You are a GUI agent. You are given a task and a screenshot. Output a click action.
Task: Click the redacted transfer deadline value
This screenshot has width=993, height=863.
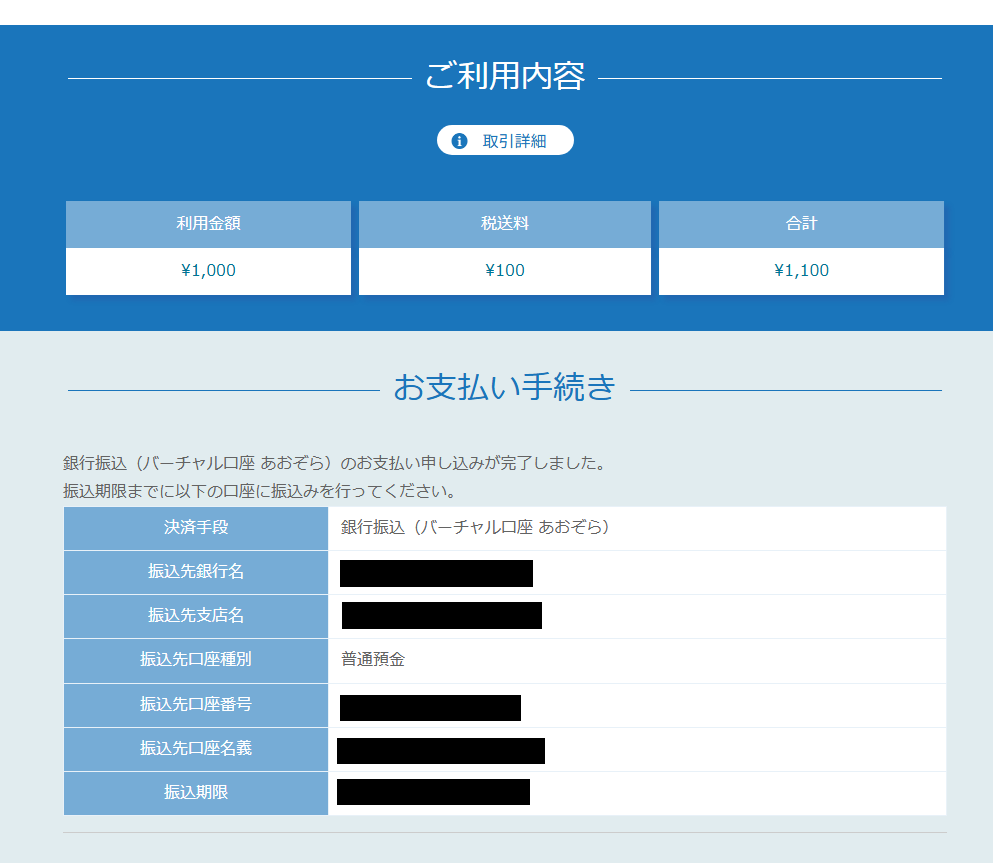[434, 792]
